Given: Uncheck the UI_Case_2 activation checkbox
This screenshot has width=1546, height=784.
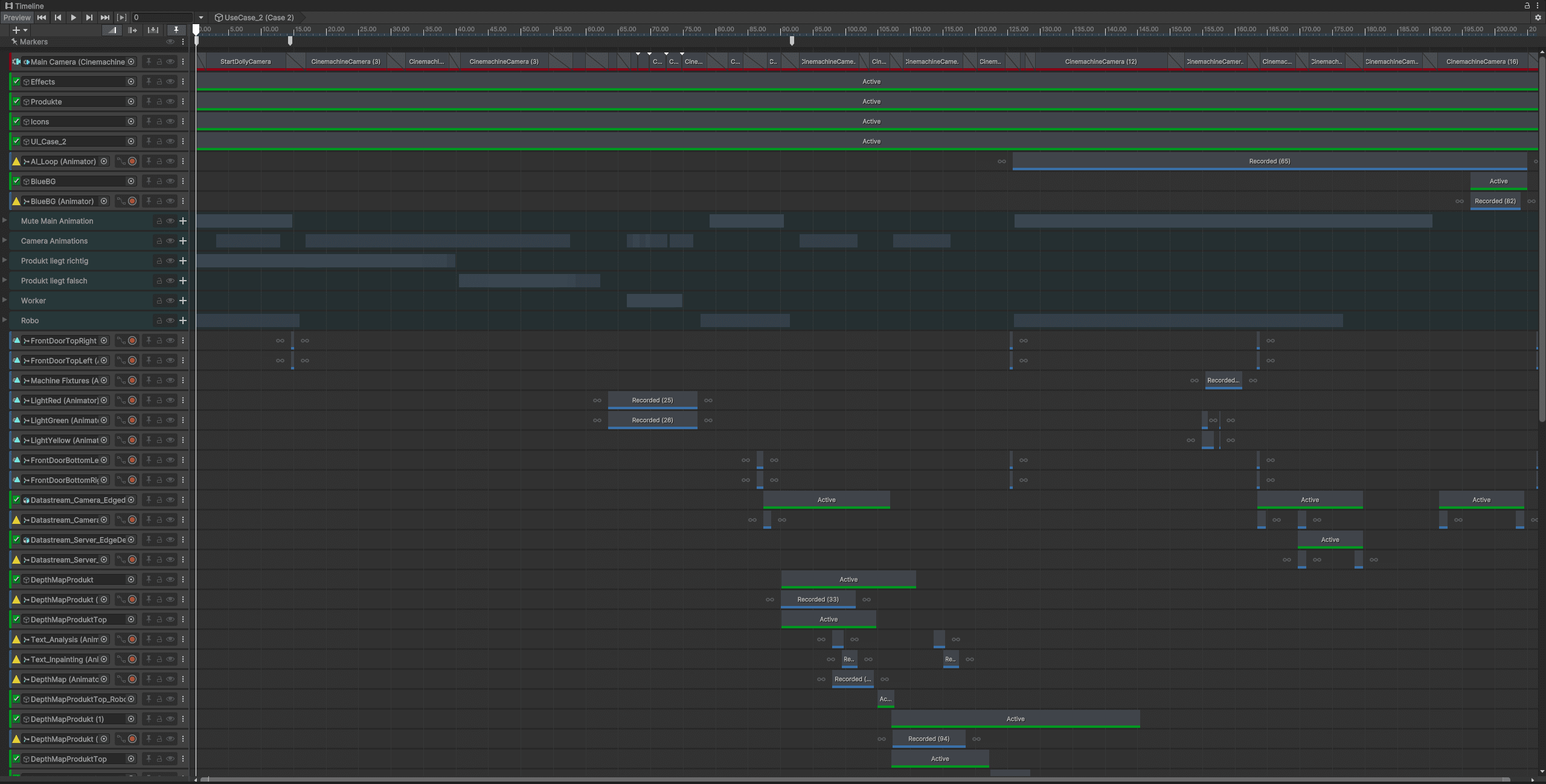Looking at the screenshot, I should 17,141.
